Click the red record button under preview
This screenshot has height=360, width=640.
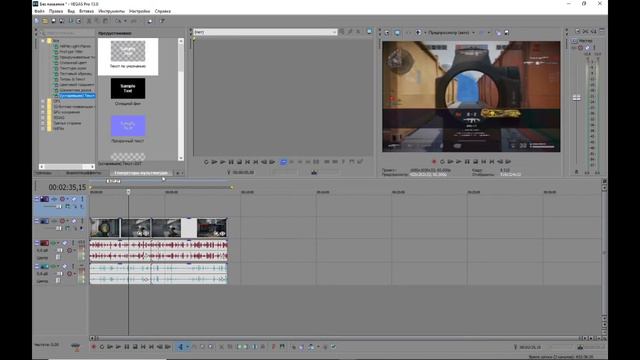tap(434, 162)
